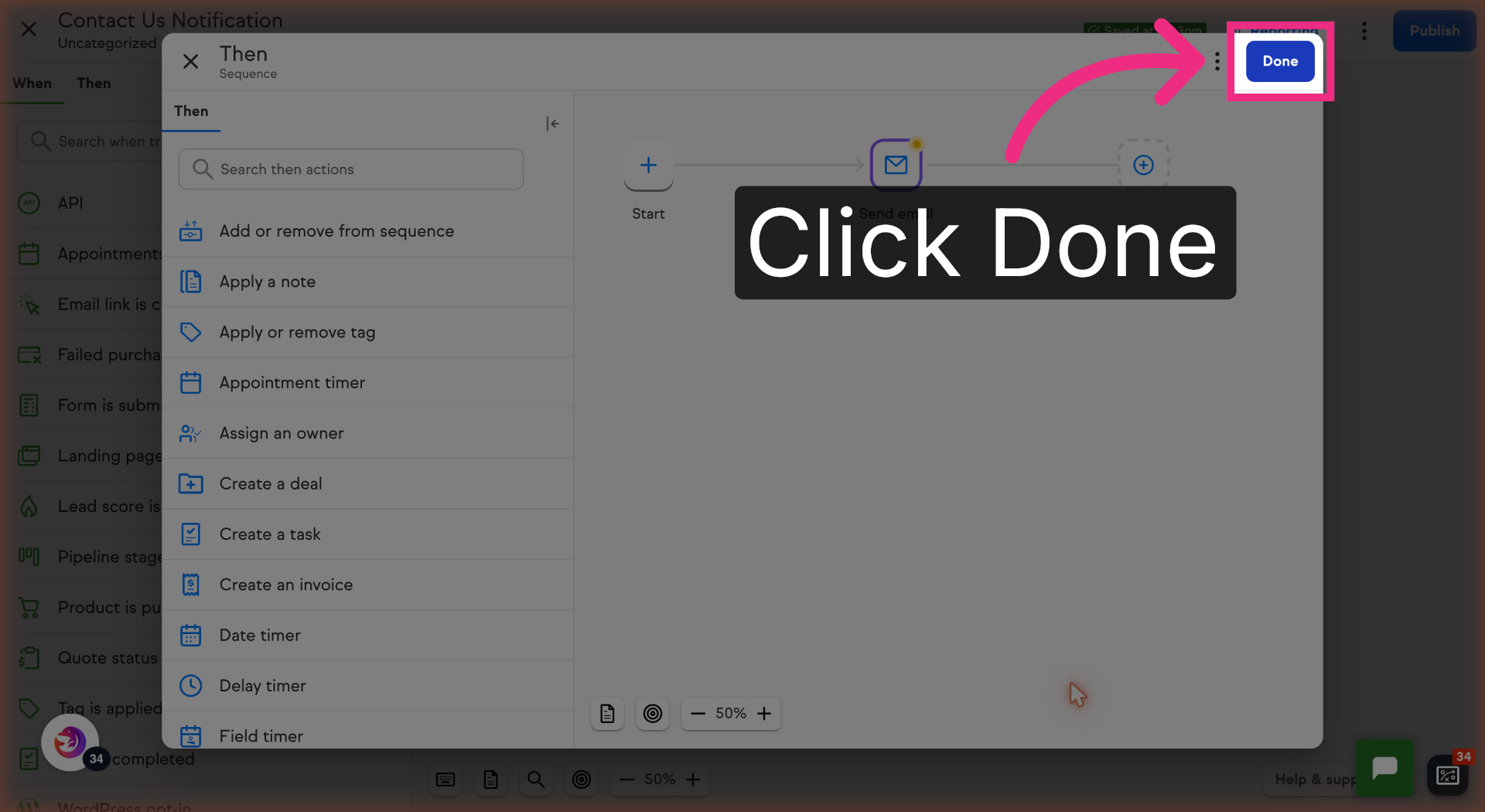Focus the Search when triggers field

coord(89,142)
